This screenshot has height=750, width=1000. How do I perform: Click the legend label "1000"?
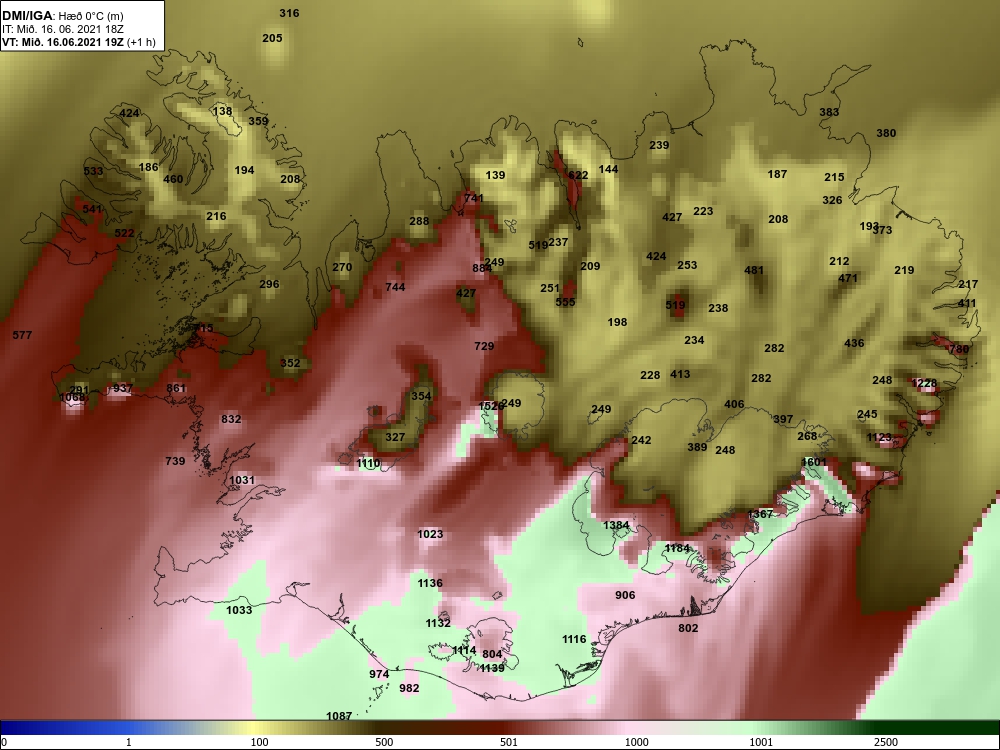coord(636,742)
